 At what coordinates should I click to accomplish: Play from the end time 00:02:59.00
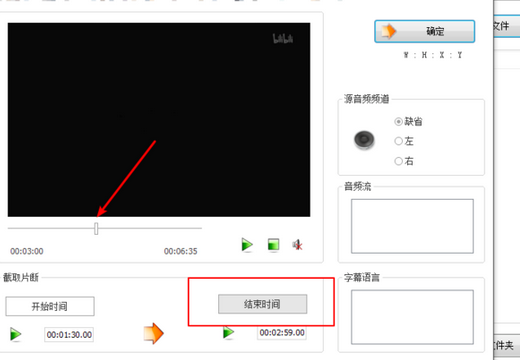pyautogui.click(x=228, y=332)
